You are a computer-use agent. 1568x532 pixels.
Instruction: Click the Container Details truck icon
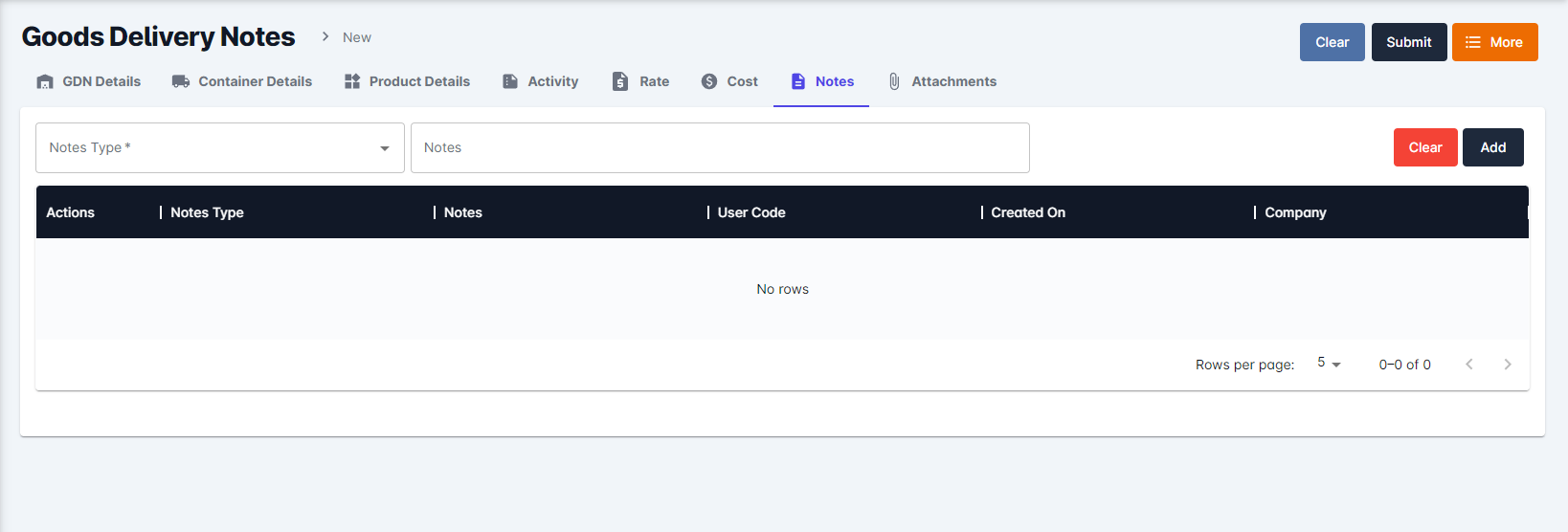coord(180,81)
